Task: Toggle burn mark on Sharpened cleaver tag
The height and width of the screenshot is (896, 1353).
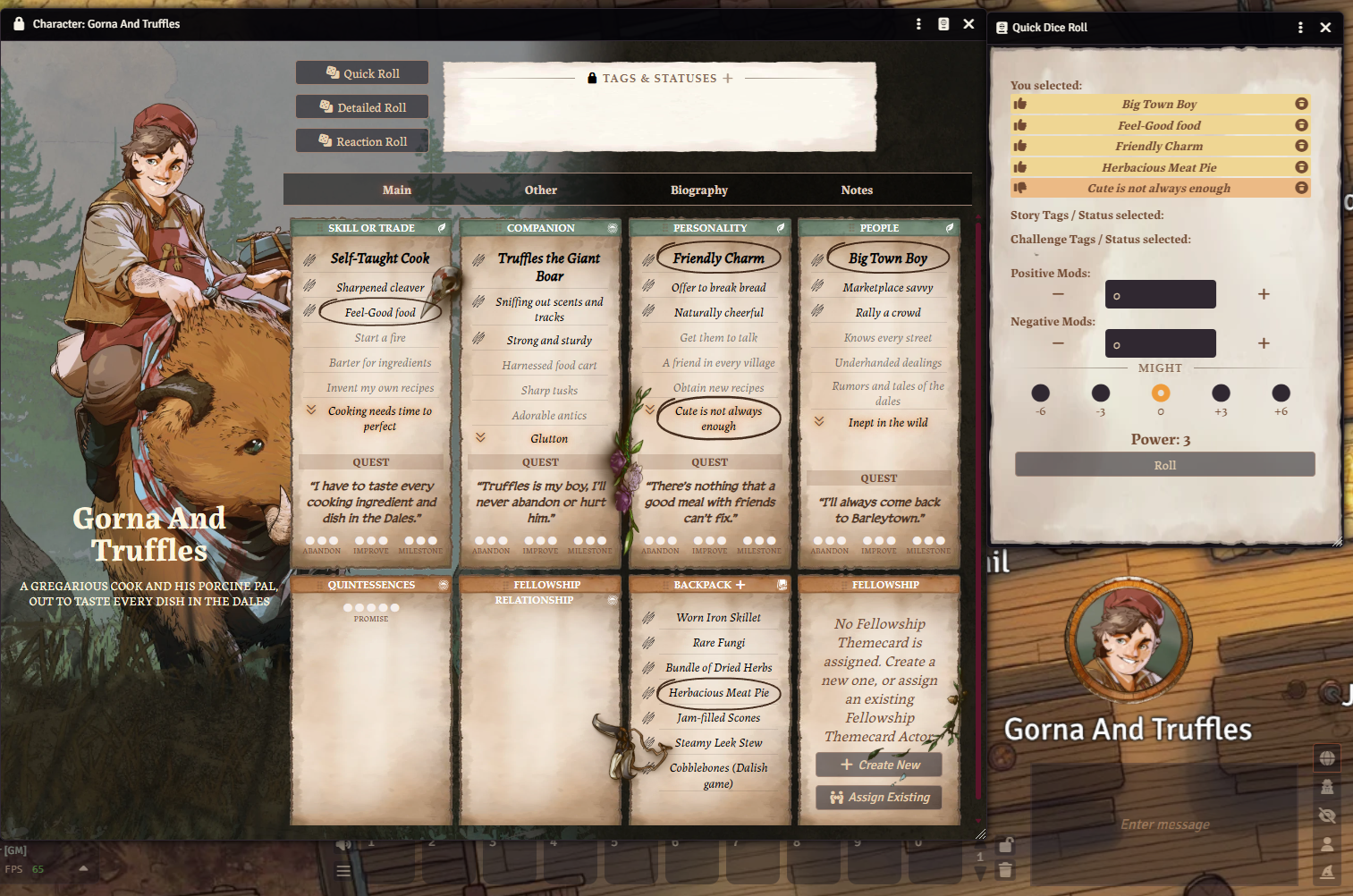Action: [309, 286]
